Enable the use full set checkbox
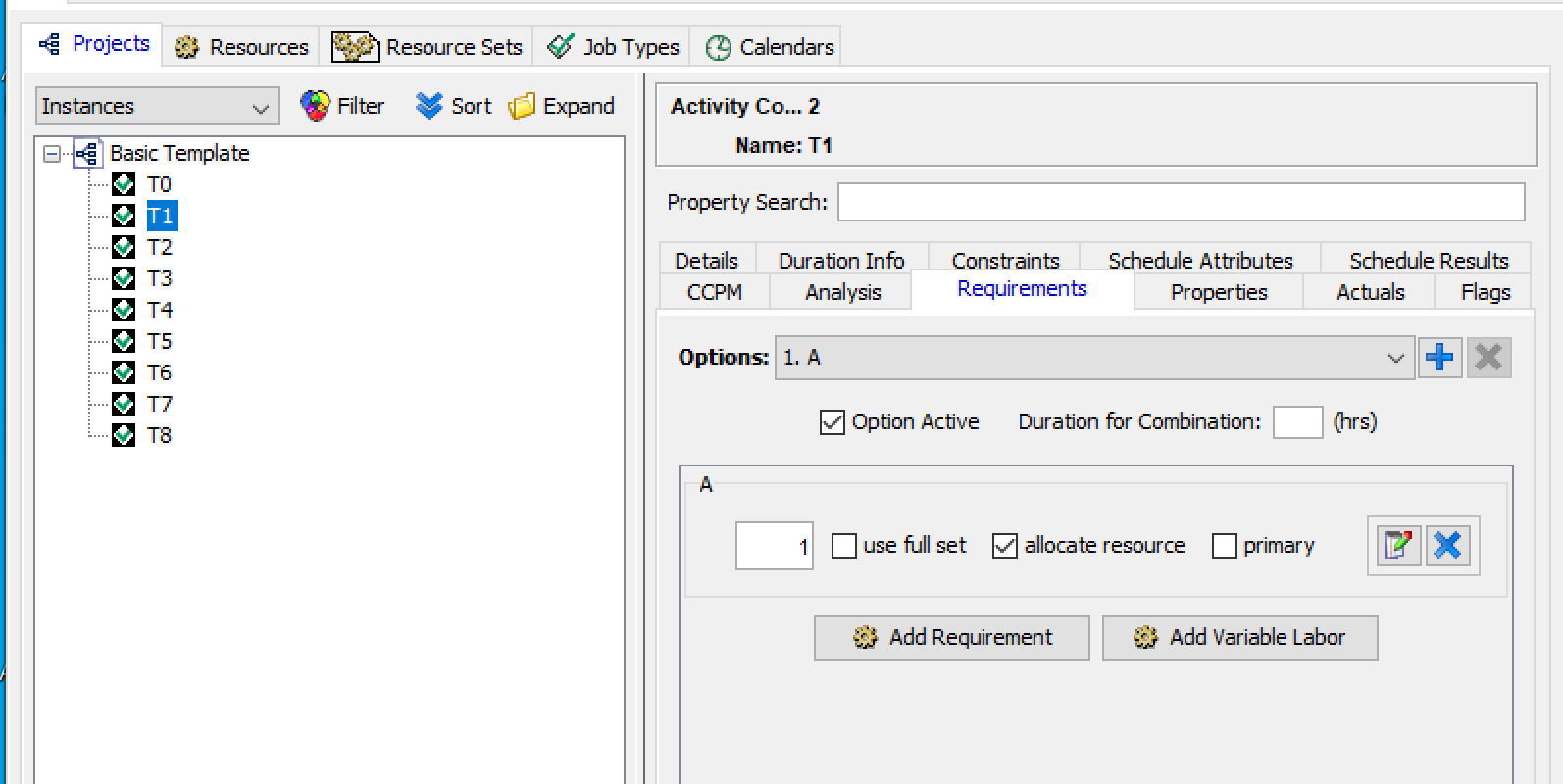This screenshot has height=784, width=1563. click(x=843, y=546)
